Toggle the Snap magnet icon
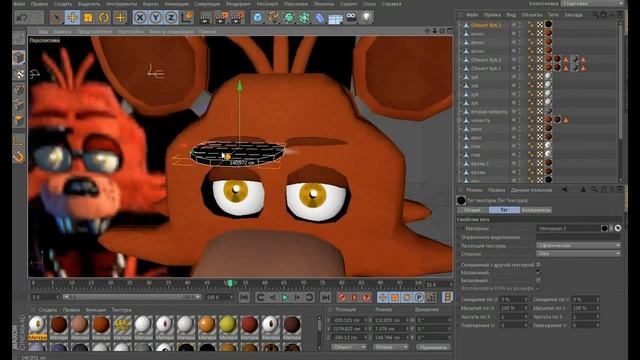This screenshot has width=640, height=360. pyautogui.click(x=19, y=157)
